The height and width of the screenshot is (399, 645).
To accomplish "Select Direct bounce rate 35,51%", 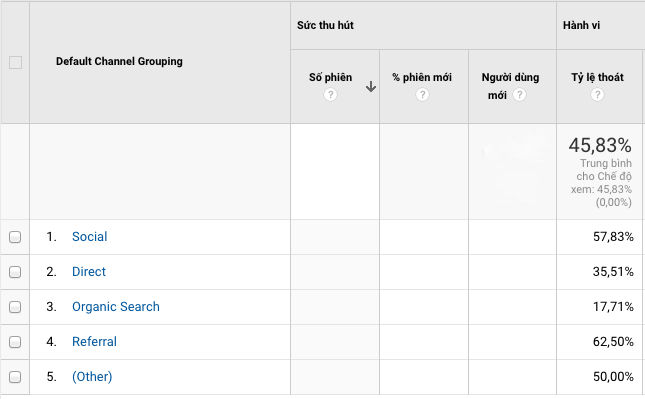I will (613, 271).
